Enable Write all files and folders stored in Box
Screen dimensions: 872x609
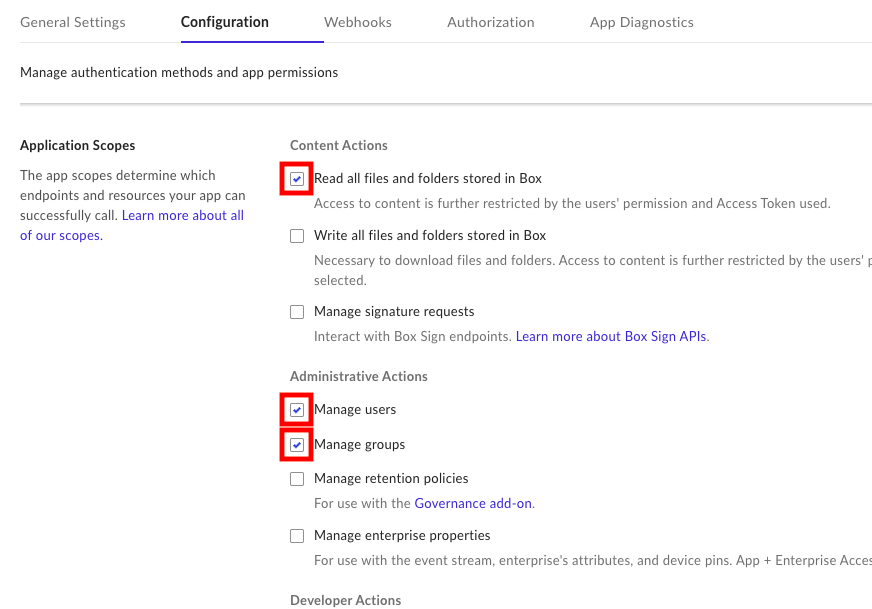click(x=297, y=235)
